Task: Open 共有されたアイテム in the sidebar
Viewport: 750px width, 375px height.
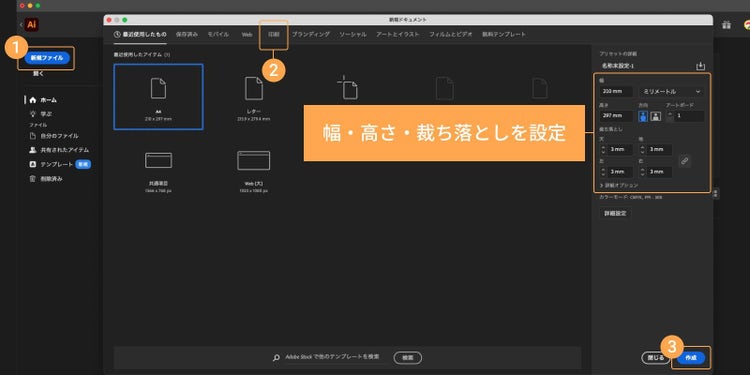Action: pos(59,150)
